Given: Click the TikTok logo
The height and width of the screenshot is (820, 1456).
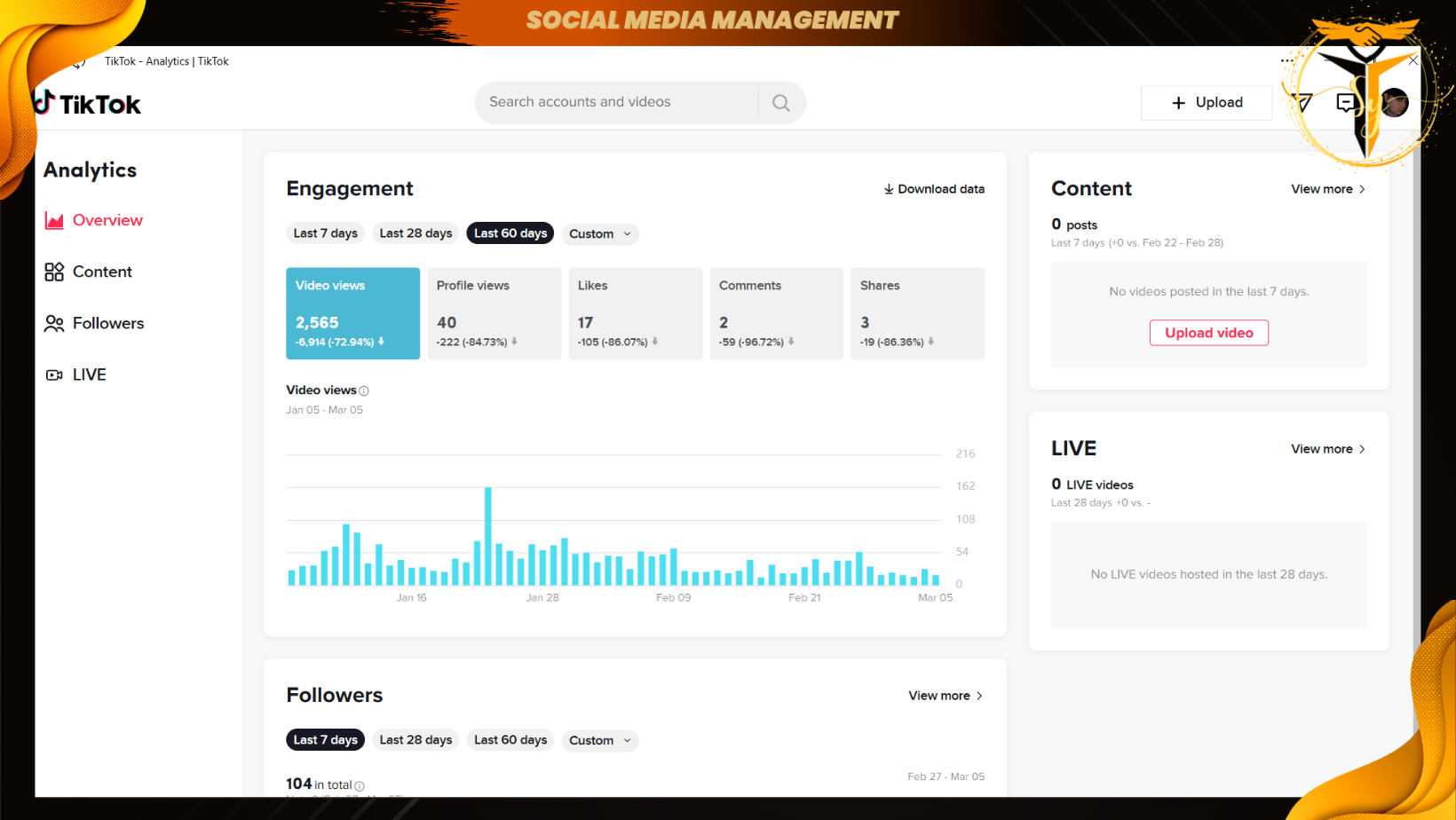Looking at the screenshot, I should click(87, 104).
